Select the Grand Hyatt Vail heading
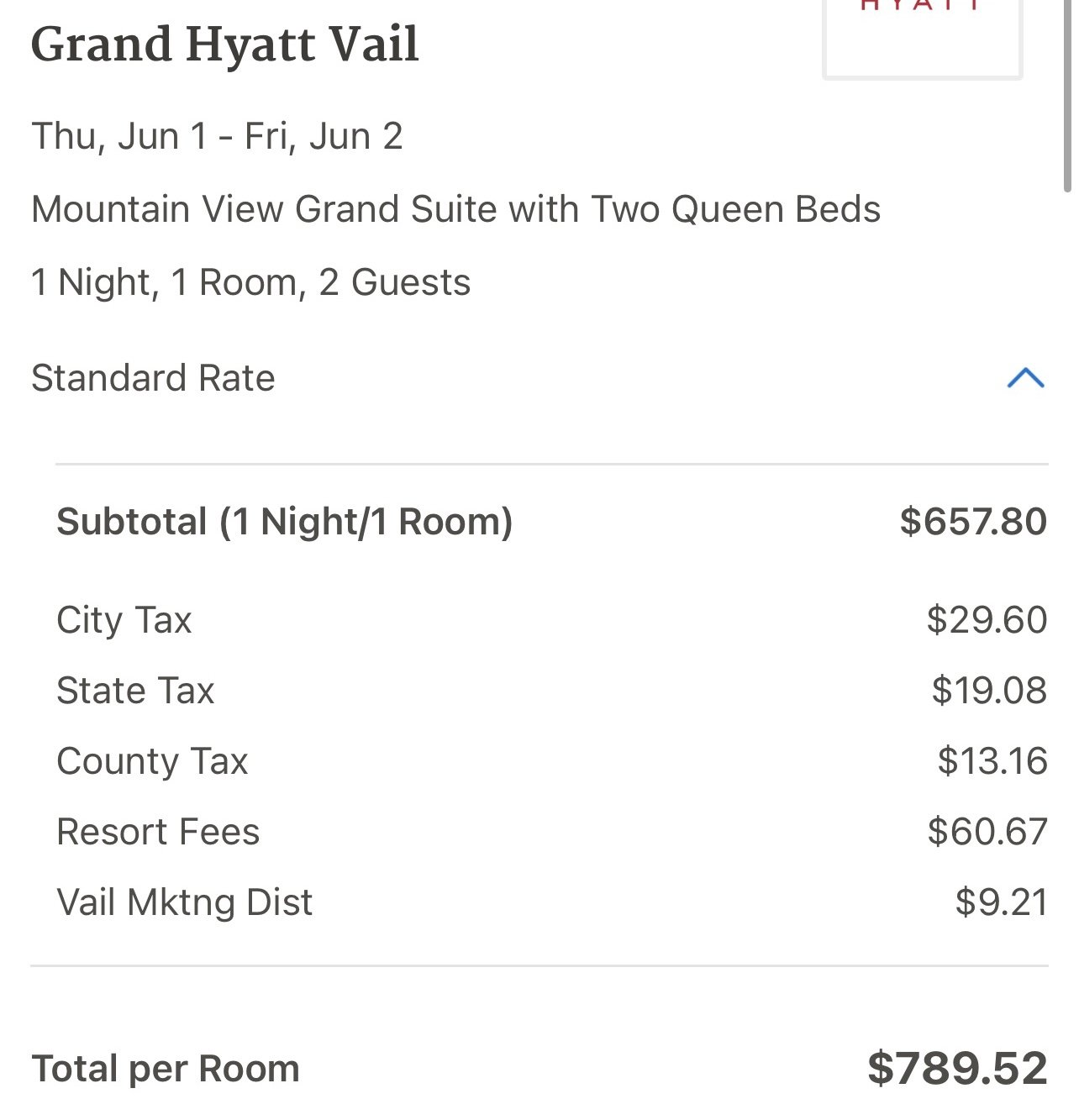The image size is (1079, 1120). tap(225, 45)
